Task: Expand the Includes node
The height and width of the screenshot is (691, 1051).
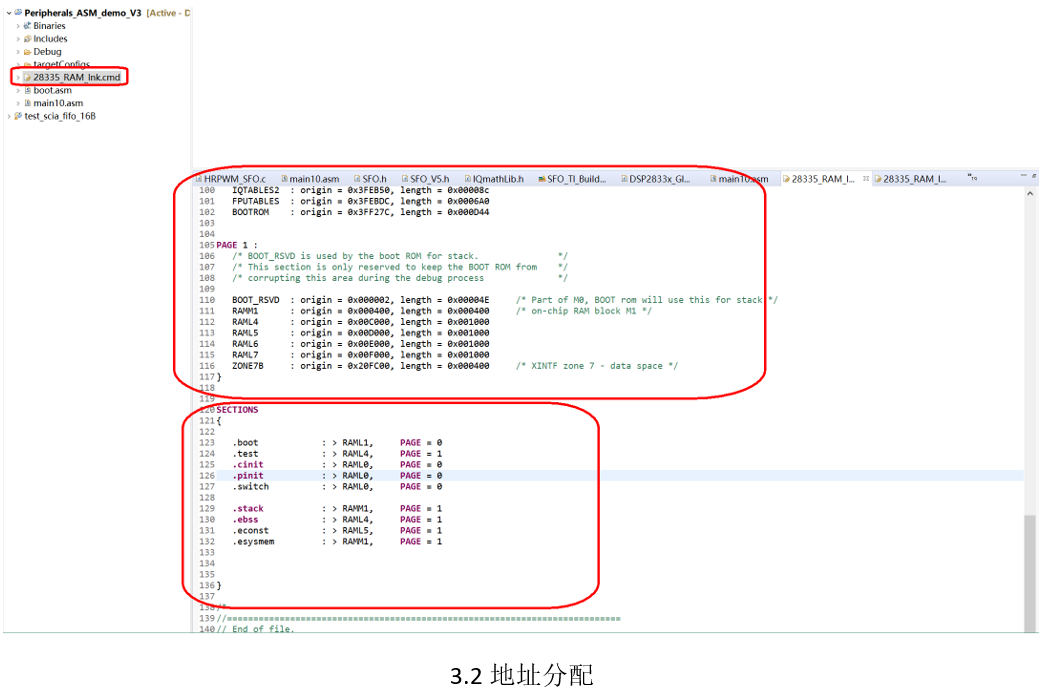Action: [x=18, y=39]
